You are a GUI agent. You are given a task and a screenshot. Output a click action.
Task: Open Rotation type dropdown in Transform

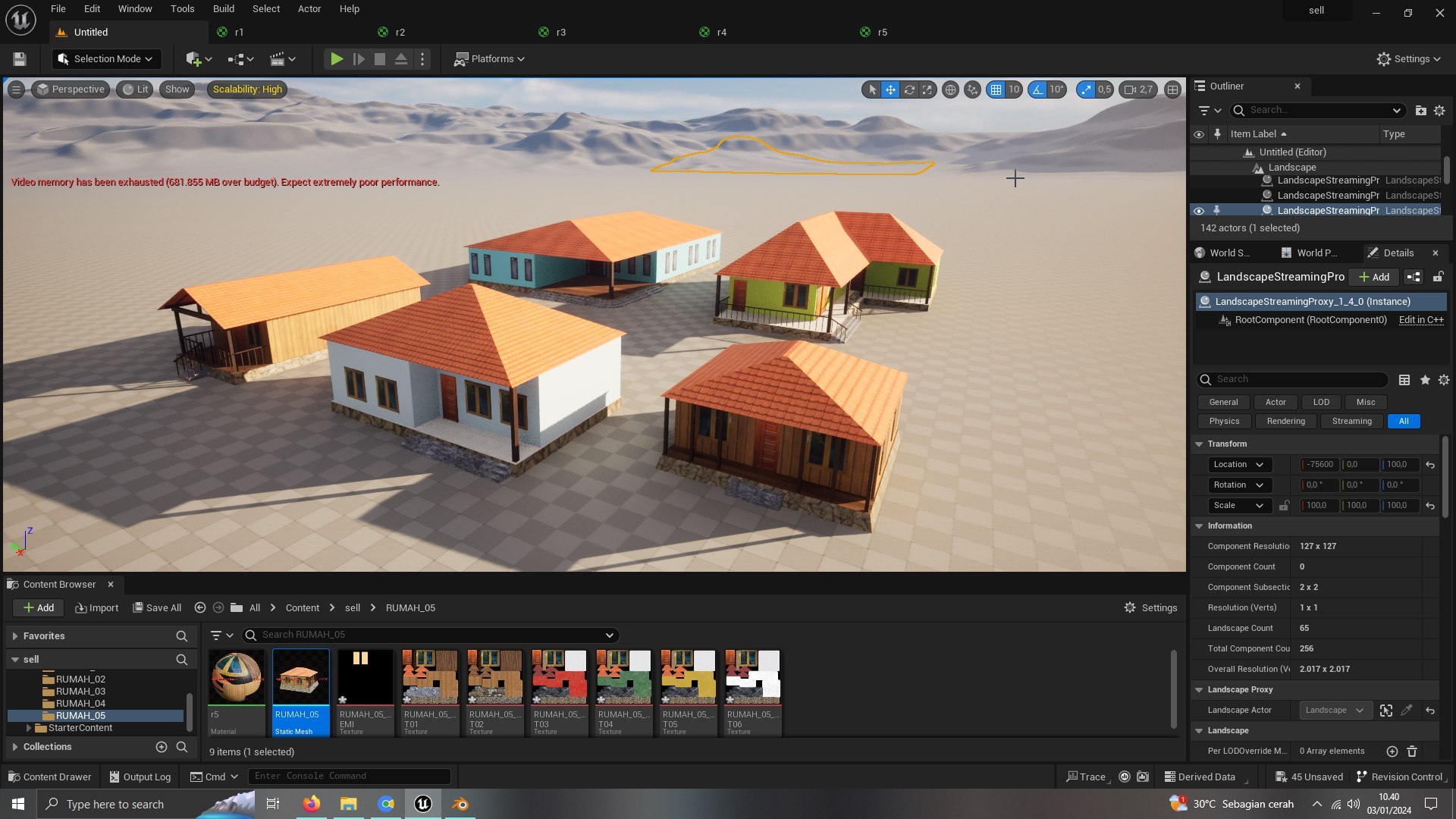(x=1239, y=485)
